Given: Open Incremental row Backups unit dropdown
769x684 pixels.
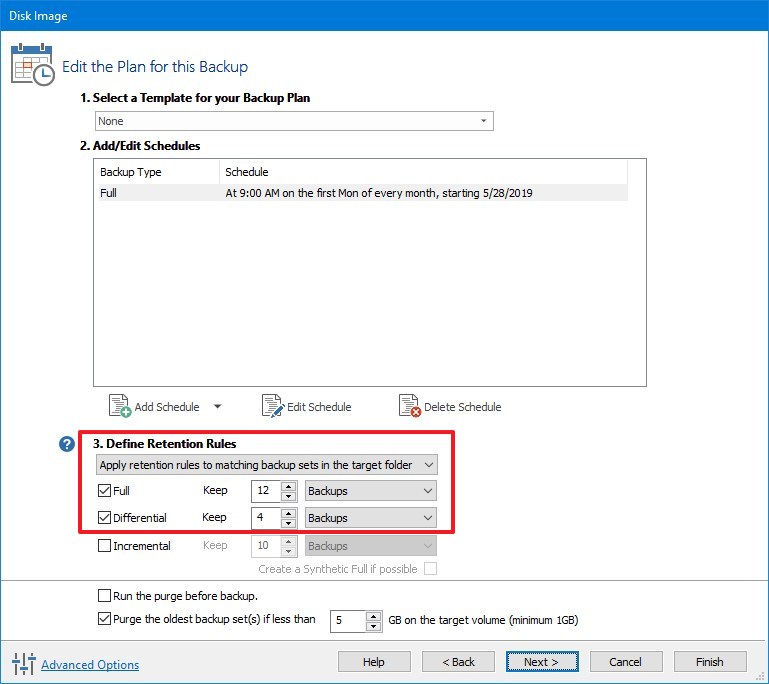Looking at the screenshot, I should pyautogui.click(x=370, y=546).
